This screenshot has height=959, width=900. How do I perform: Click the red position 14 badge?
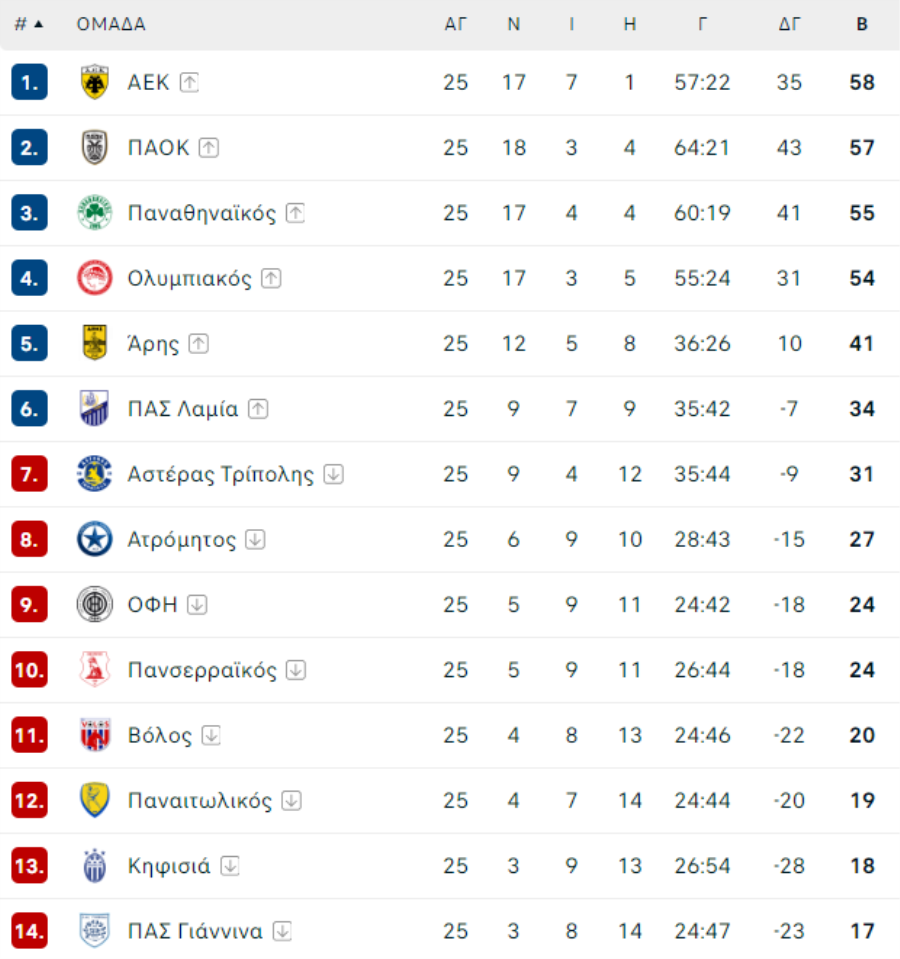[30, 932]
